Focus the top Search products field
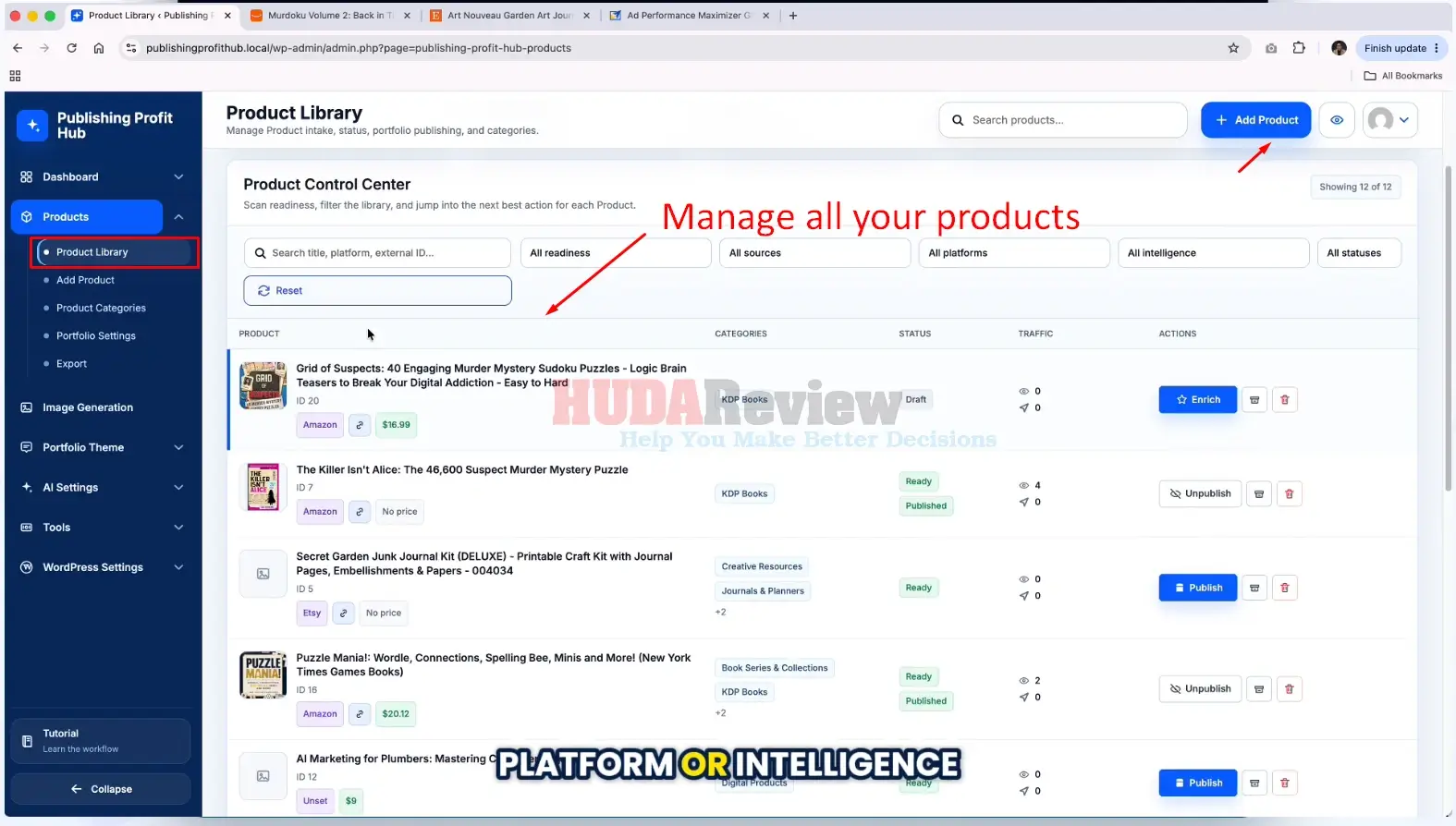 tap(1063, 120)
